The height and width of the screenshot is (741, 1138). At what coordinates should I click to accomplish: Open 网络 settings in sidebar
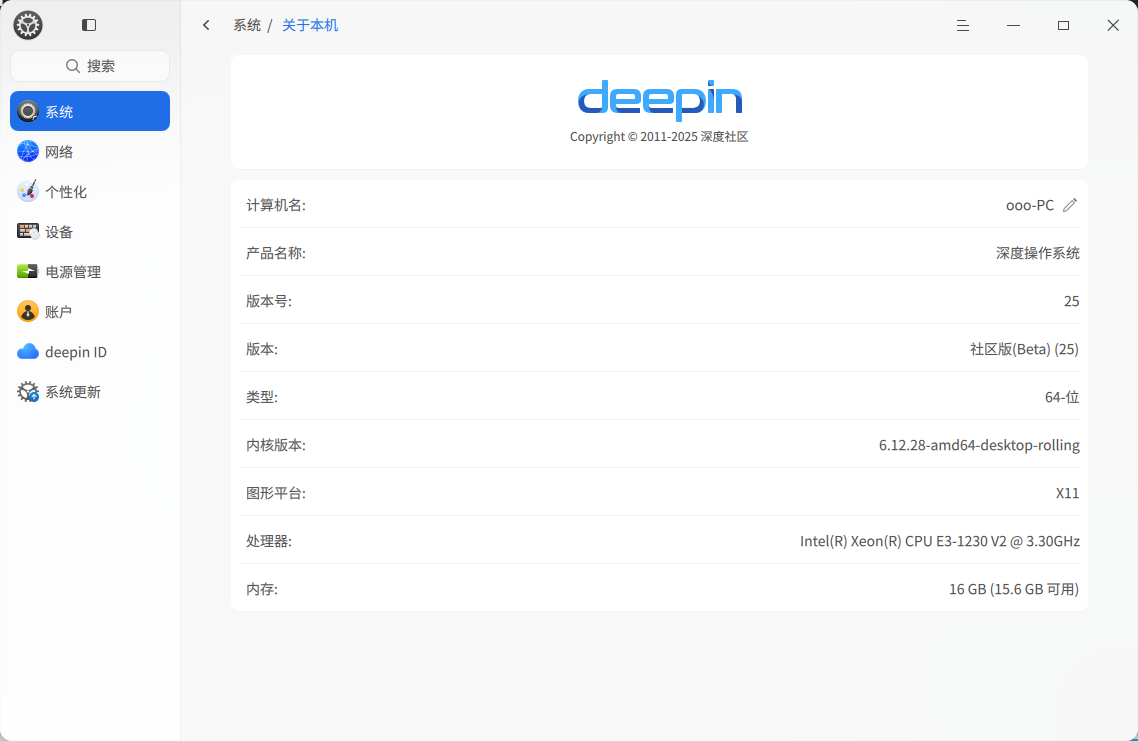point(90,152)
